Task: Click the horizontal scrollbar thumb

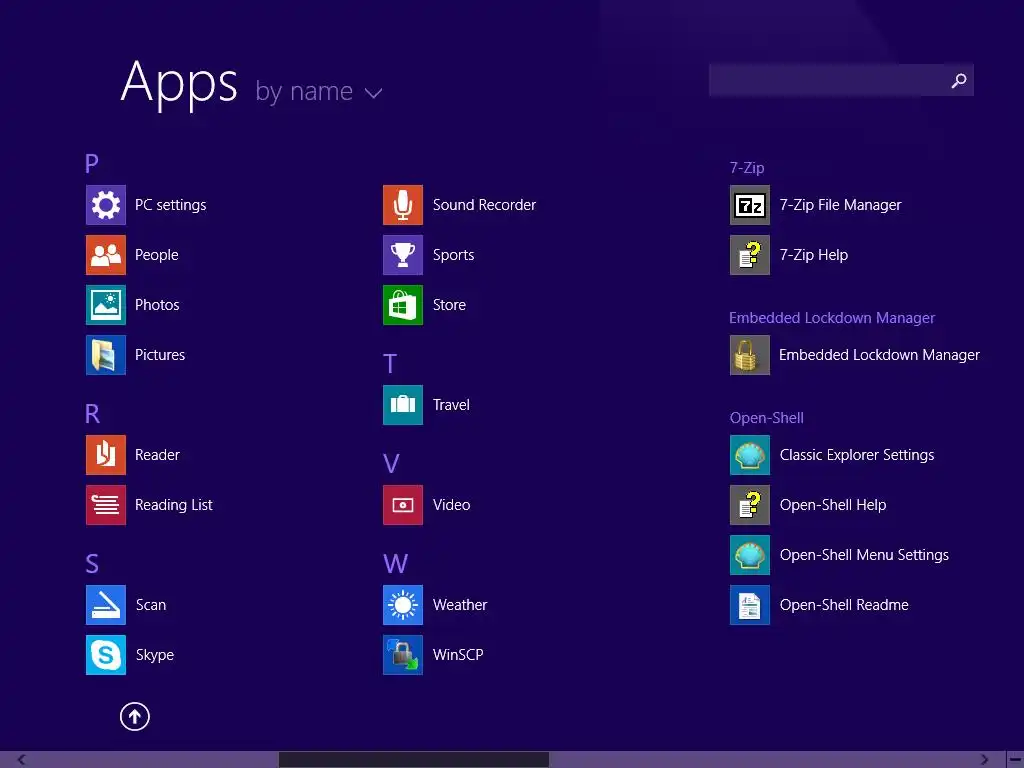Action: (x=413, y=760)
